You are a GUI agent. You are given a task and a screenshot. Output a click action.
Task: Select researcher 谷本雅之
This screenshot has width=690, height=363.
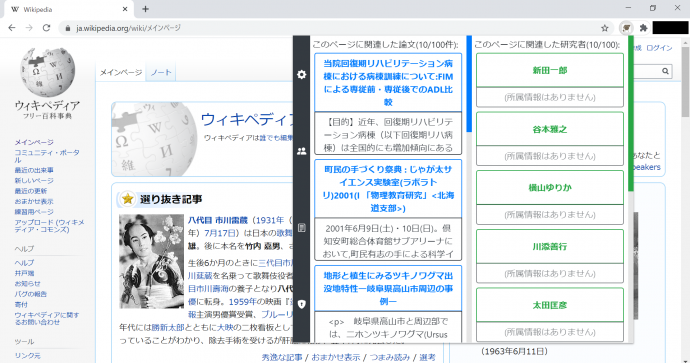550,129
